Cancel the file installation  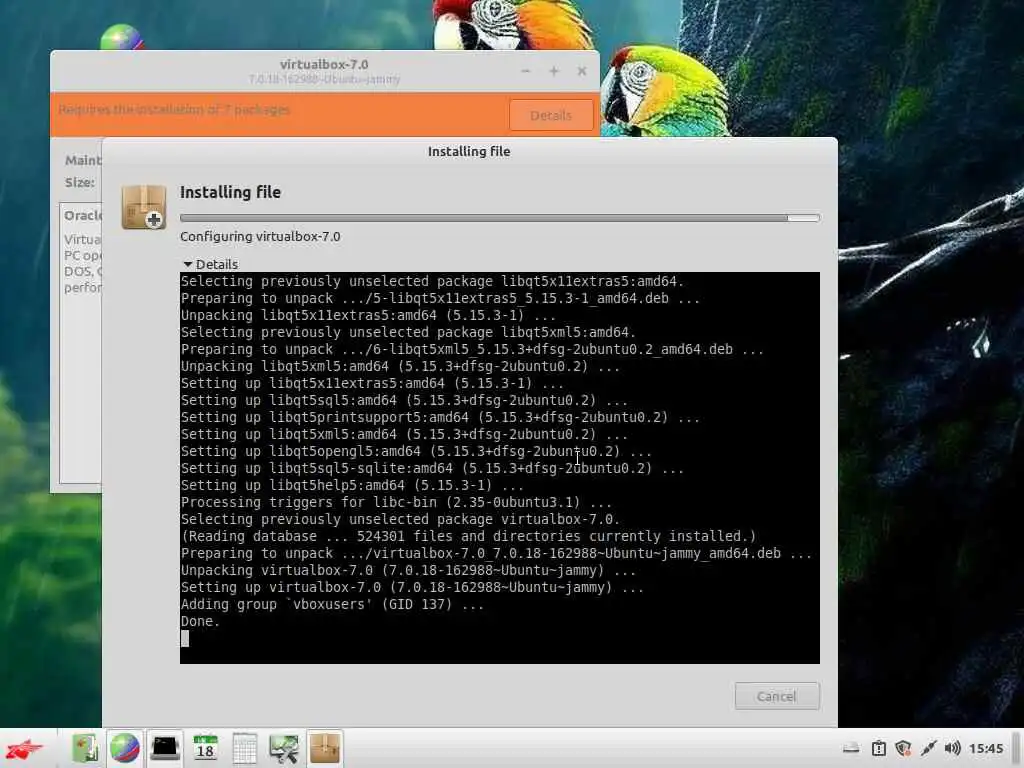point(776,696)
